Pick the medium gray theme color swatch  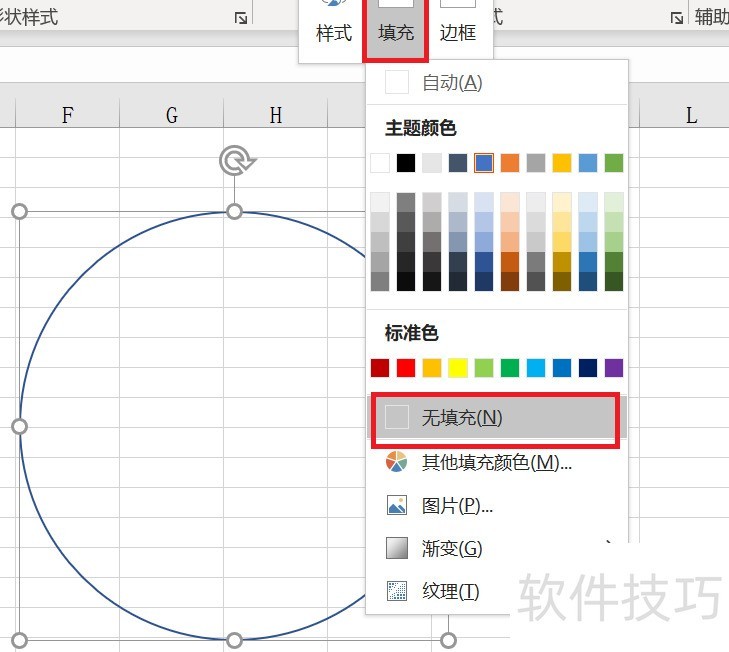click(x=536, y=163)
